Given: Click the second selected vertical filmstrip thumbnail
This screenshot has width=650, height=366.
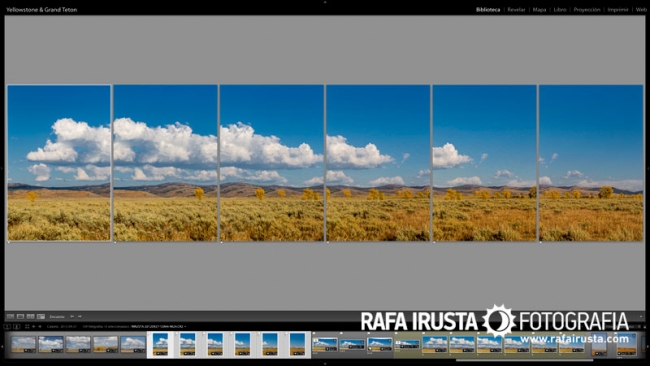Looking at the screenshot, I should coord(188,344).
